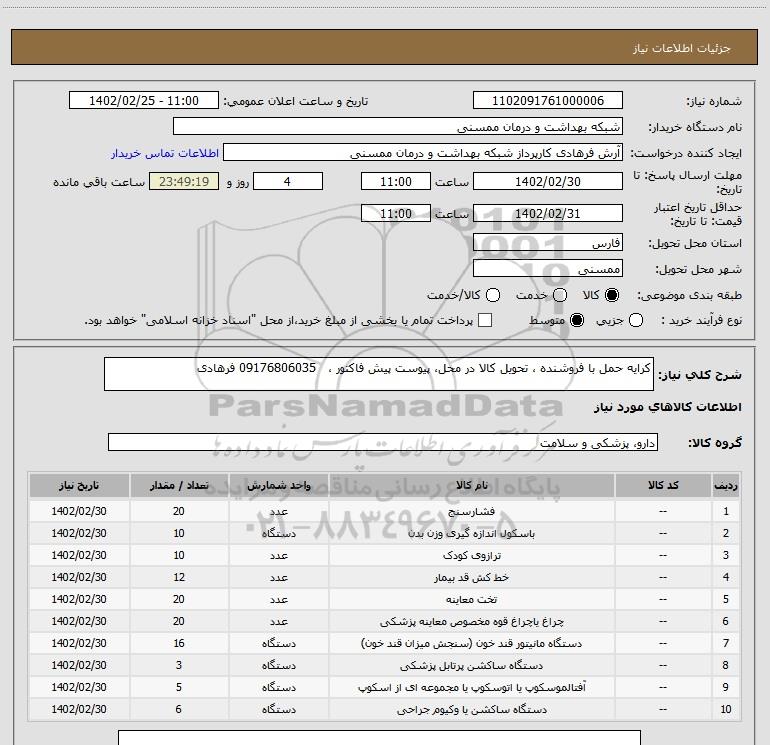Click buyer organization name field
Screen dimensions: 770x745
398,126
